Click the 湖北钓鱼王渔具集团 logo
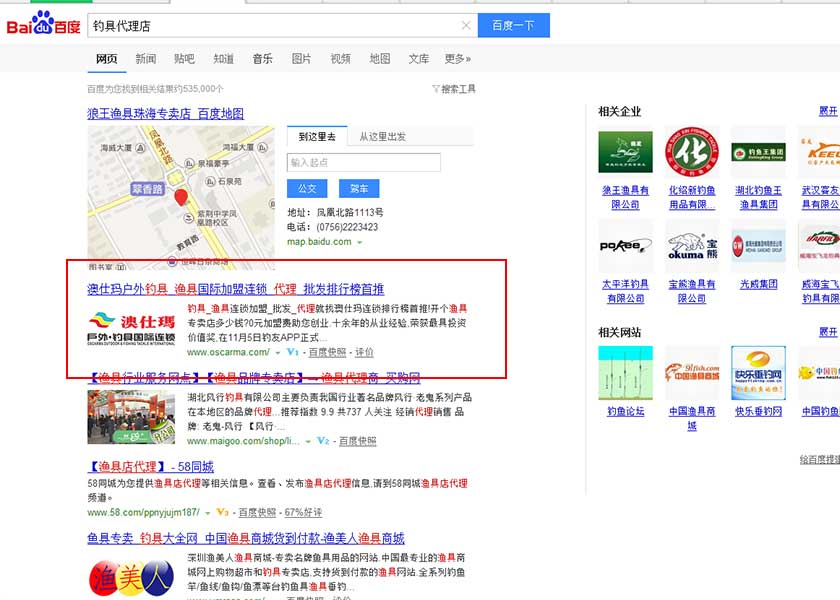Screen dimensions: 840x600 point(758,152)
